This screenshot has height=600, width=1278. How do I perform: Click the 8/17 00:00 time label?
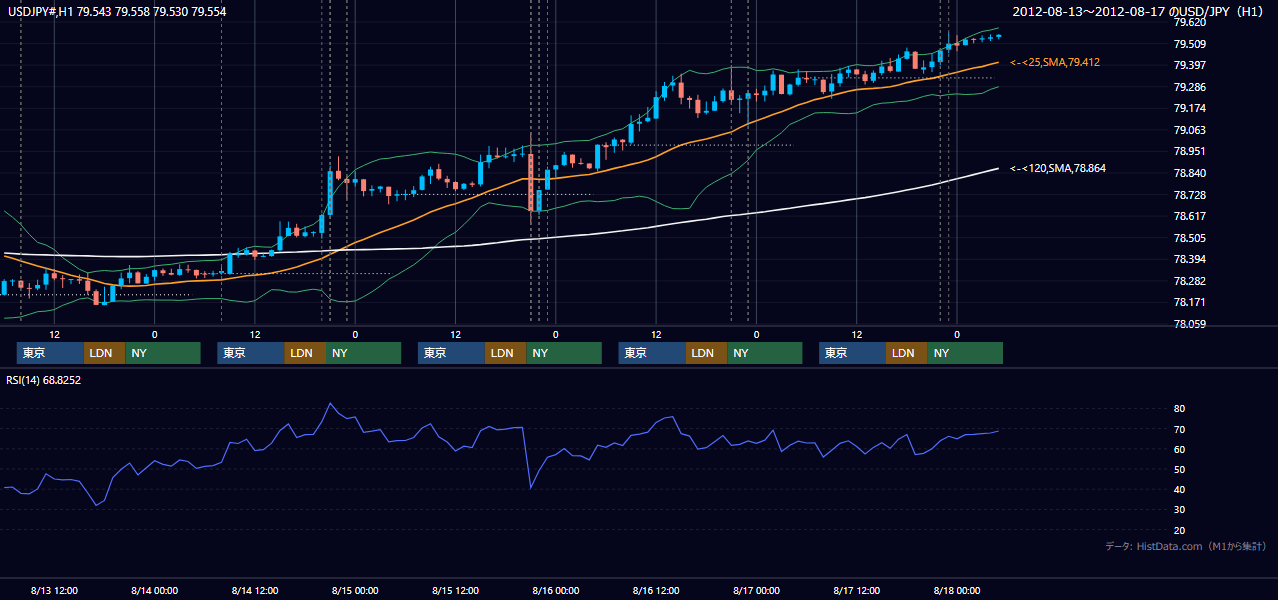[756, 590]
